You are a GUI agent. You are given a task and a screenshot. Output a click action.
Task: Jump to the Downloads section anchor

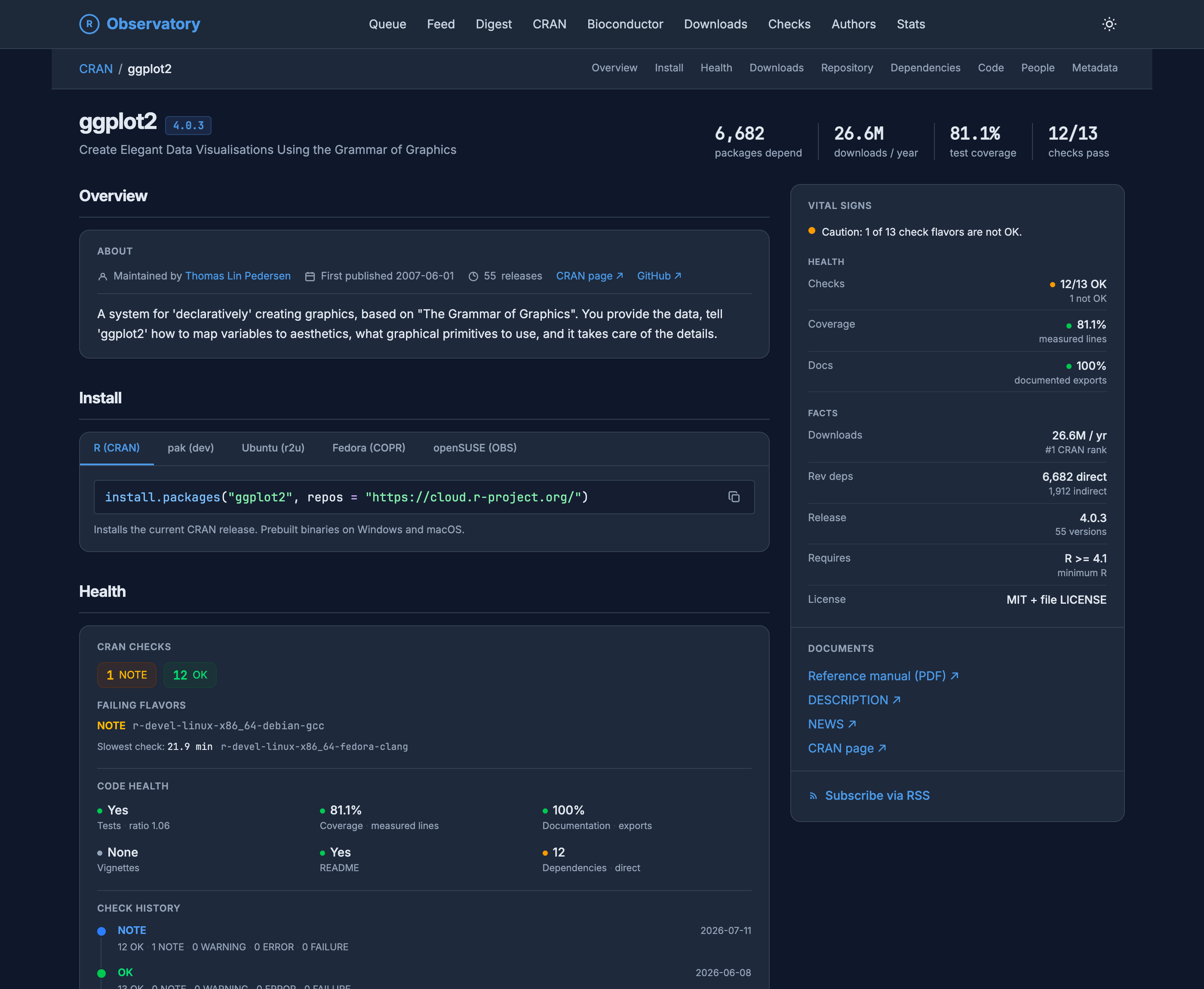pyautogui.click(x=776, y=68)
